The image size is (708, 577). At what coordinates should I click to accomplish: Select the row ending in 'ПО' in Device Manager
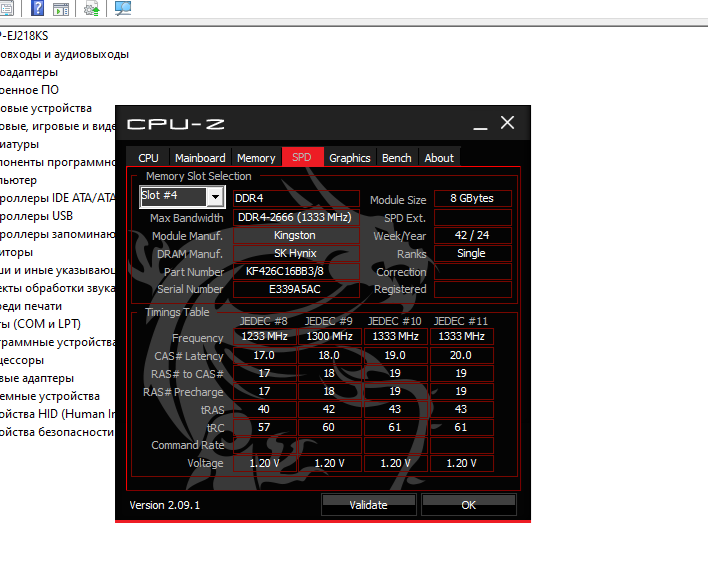(x=29, y=90)
